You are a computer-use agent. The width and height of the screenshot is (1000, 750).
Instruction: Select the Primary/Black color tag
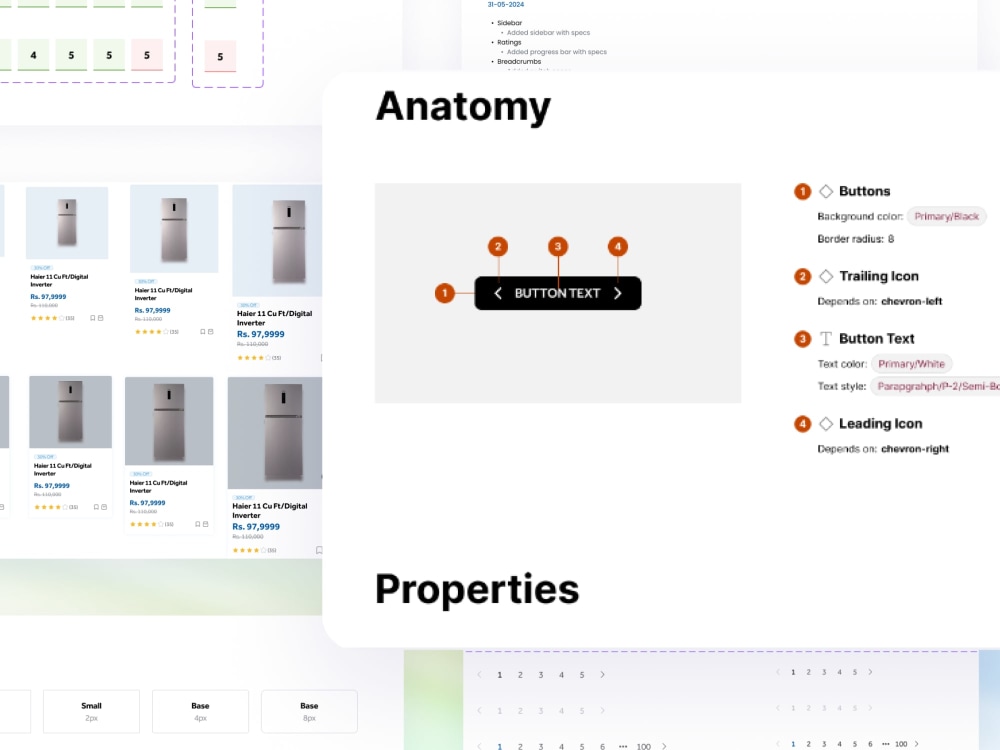(946, 216)
